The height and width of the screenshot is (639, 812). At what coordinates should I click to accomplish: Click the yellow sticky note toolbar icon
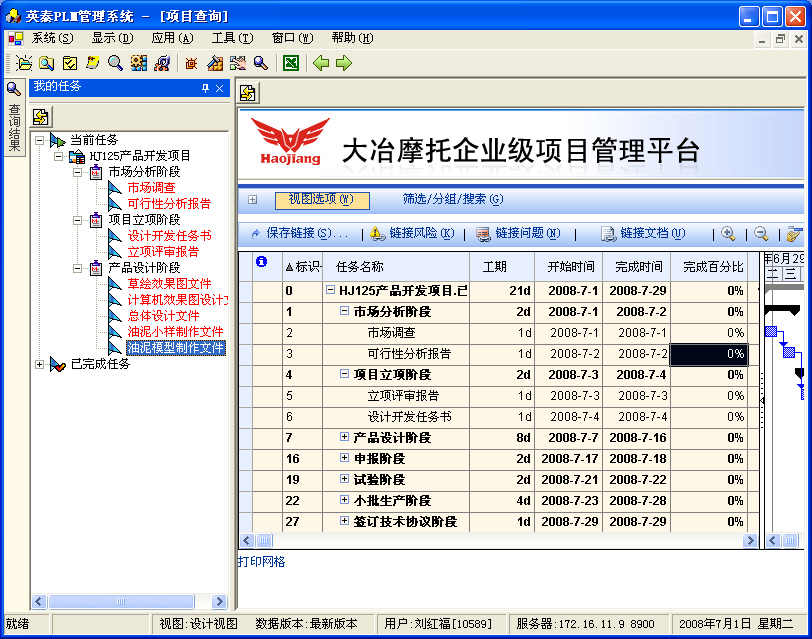92,63
